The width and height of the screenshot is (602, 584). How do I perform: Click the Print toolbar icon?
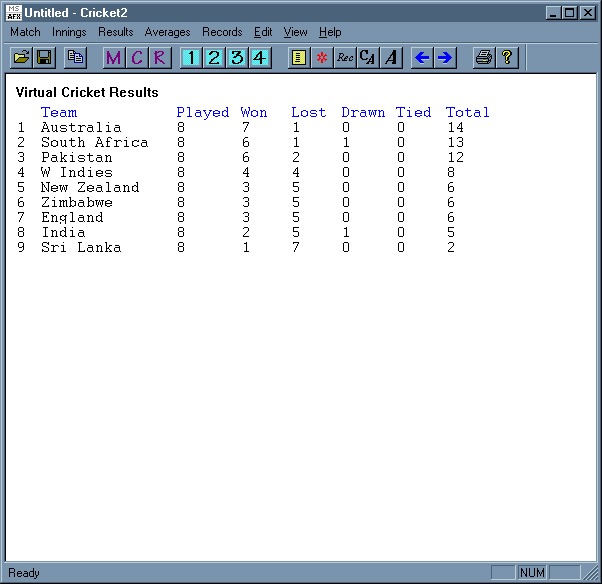point(483,58)
